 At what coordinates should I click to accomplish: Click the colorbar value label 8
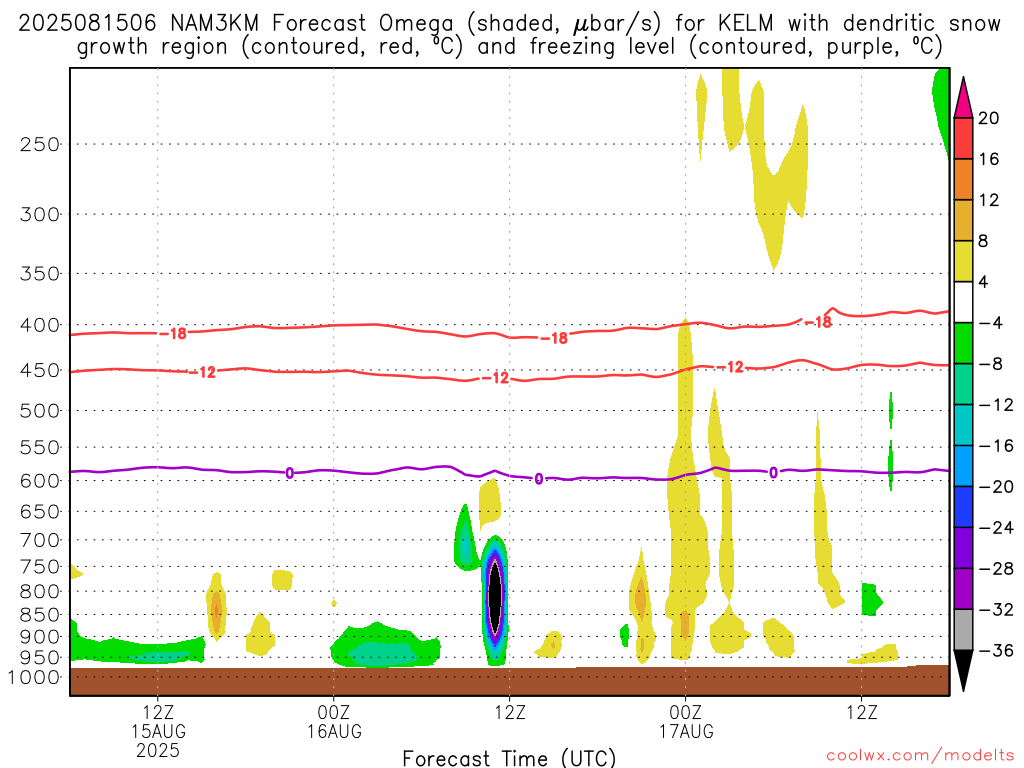(983, 241)
